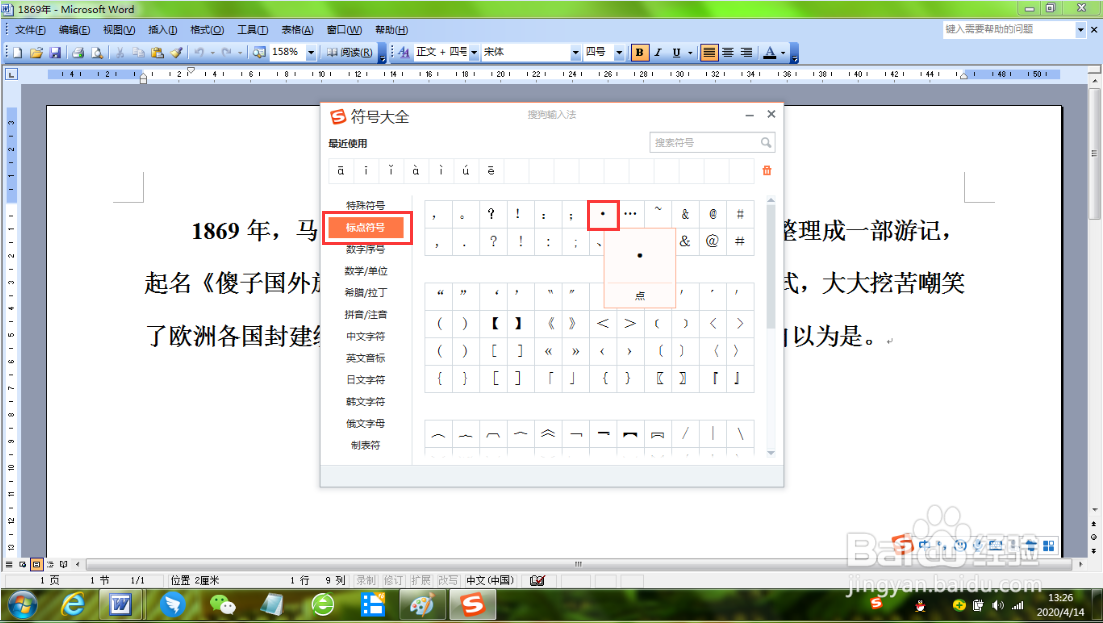Open Internet Explorer from the taskbar
1103x623 pixels.
pyautogui.click(x=72, y=605)
